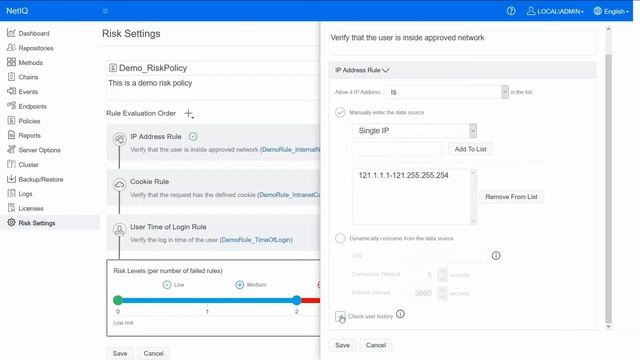This screenshot has height=360, width=640.
Task: Tick the Check user history checkbox
Action: 340,316
